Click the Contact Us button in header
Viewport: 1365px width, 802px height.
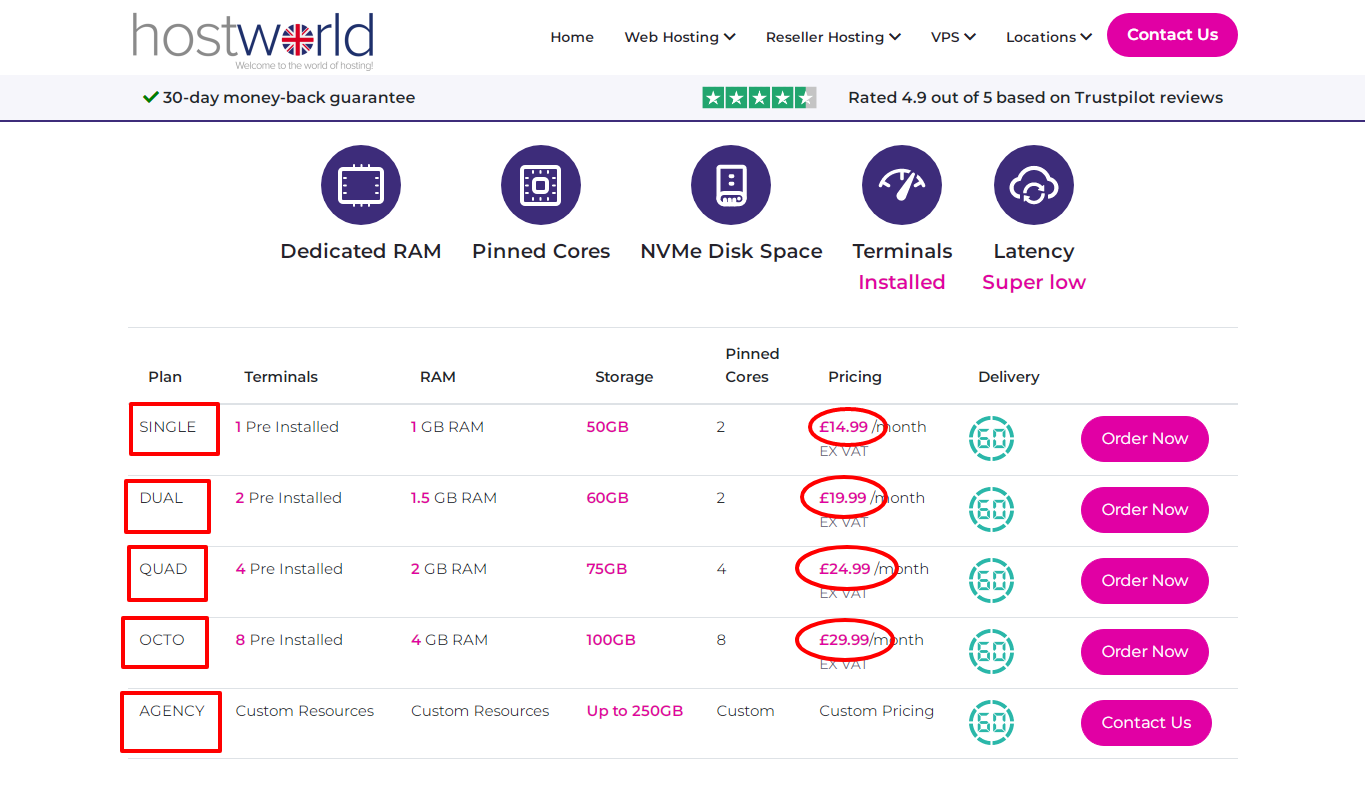tap(1172, 35)
